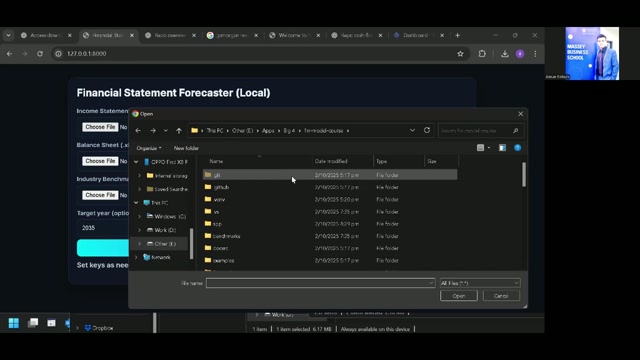The image size is (640, 360).
Task: Collapse the OPPO Find device tree node
Action: 136,162
